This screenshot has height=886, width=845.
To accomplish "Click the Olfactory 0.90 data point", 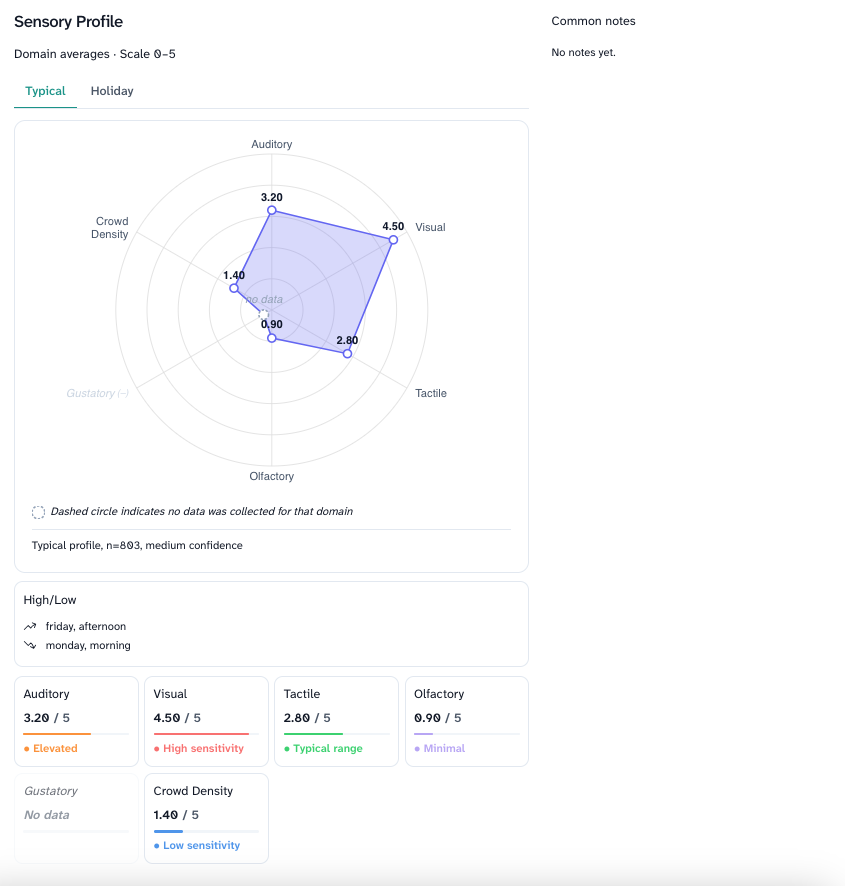I will 272,338.
